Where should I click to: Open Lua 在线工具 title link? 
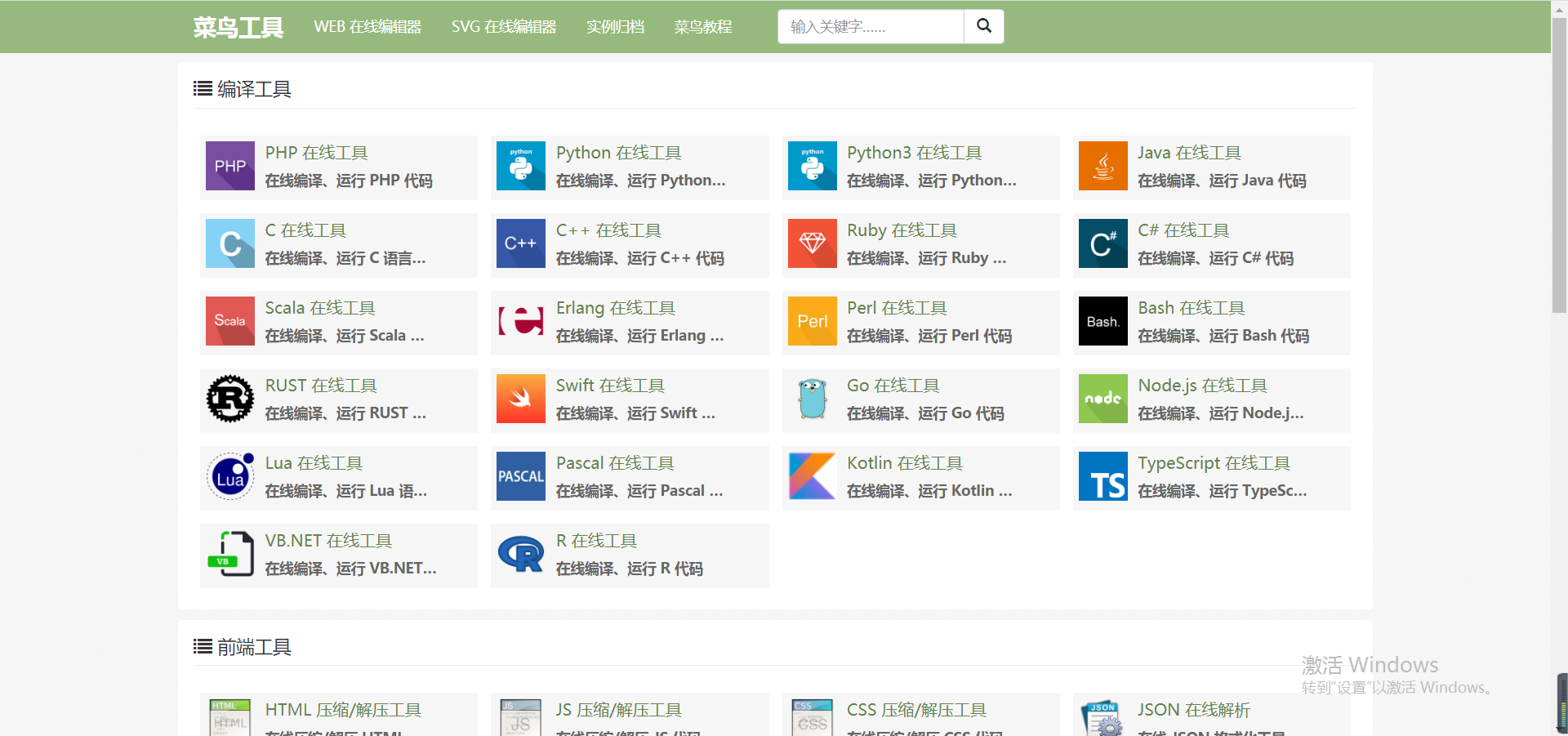(314, 463)
